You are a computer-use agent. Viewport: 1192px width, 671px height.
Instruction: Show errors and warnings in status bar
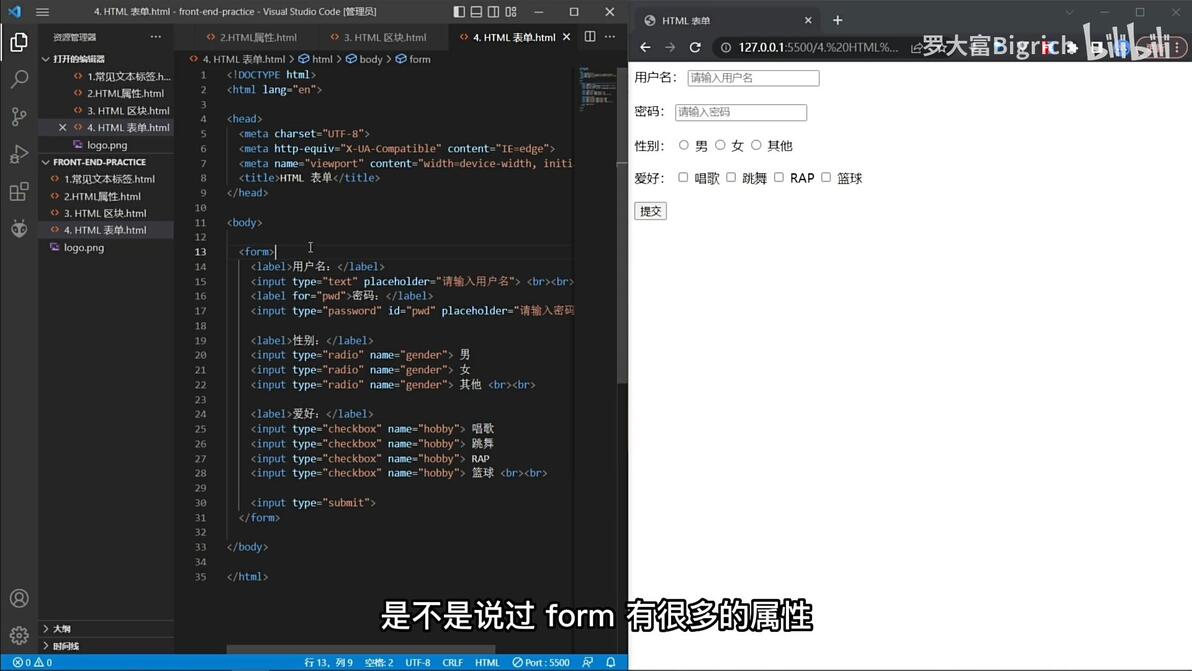click(x=32, y=663)
